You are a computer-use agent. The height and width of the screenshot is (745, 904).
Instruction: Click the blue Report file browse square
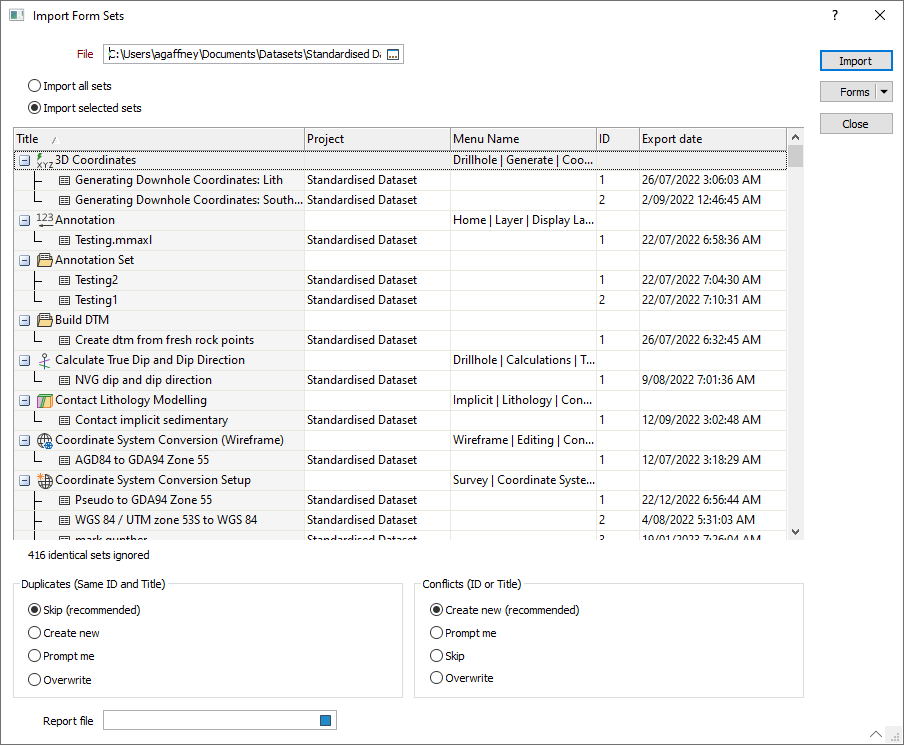(x=325, y=721)
